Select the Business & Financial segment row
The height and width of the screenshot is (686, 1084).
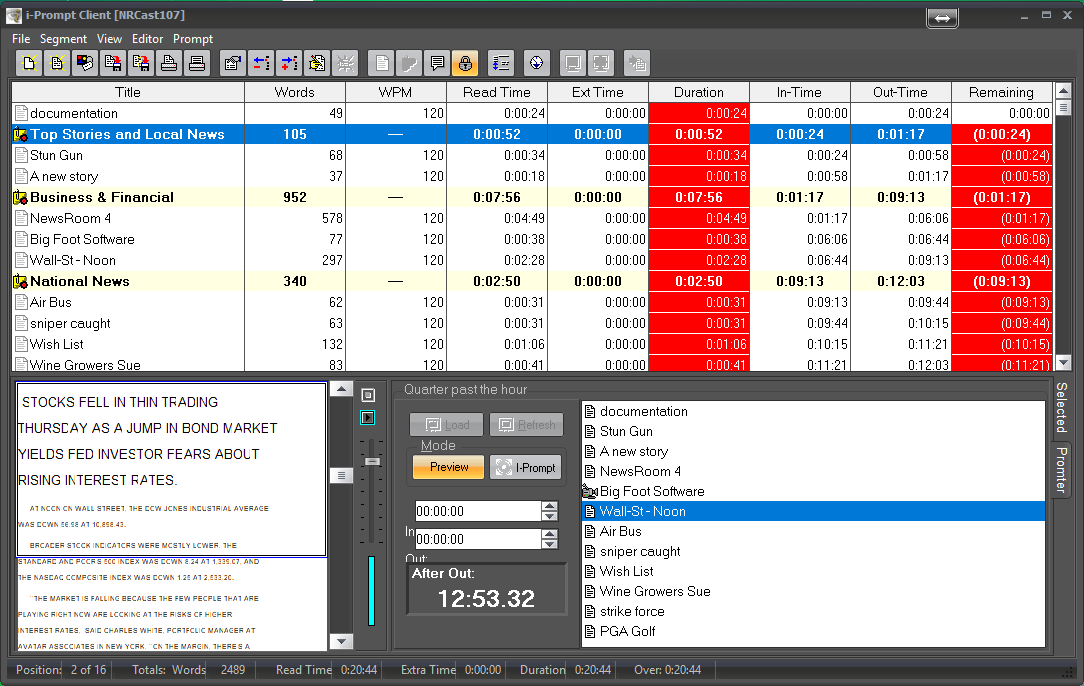coord(101,198)
